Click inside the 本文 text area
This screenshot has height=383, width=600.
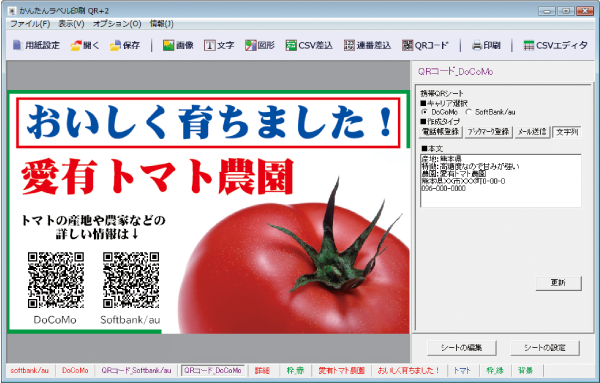501,181
